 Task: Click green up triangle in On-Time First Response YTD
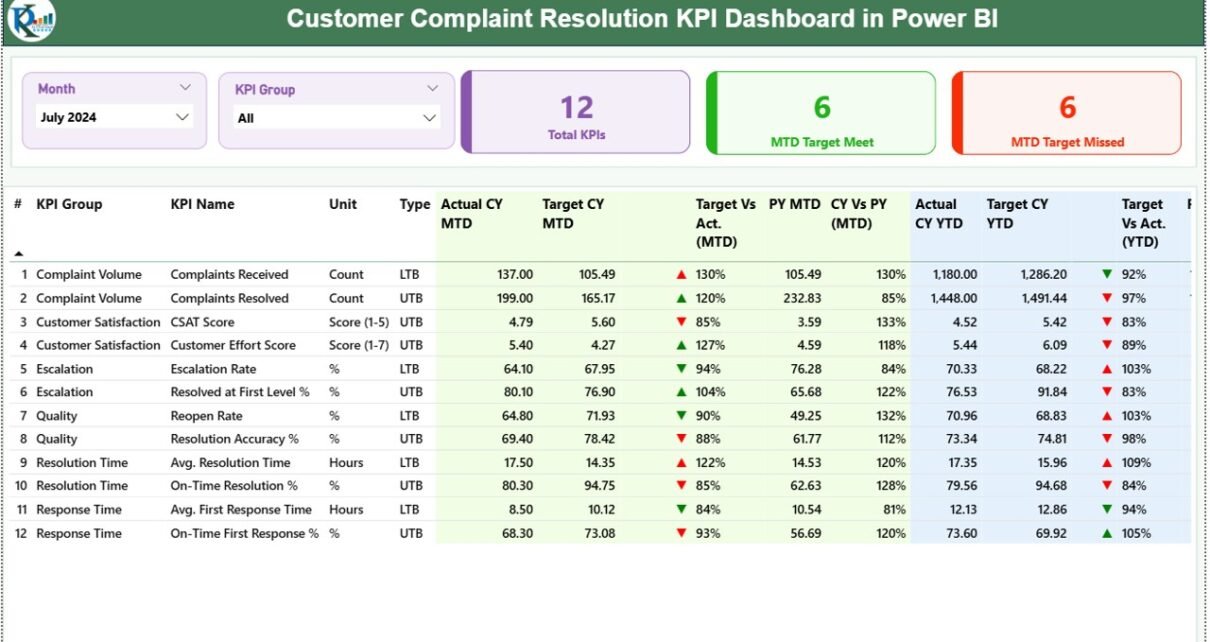coord(1106,534)
